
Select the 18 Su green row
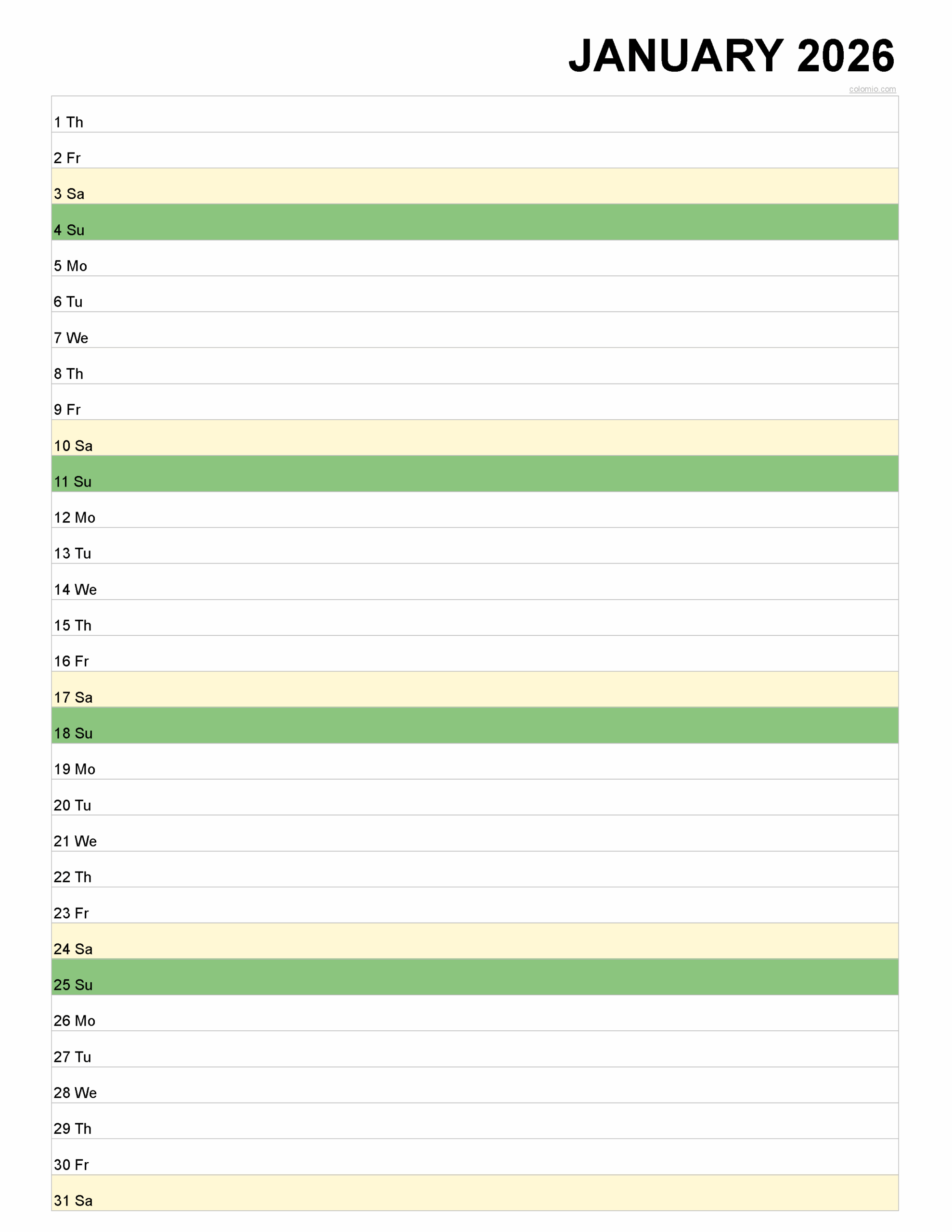click(x=475, y=725)
